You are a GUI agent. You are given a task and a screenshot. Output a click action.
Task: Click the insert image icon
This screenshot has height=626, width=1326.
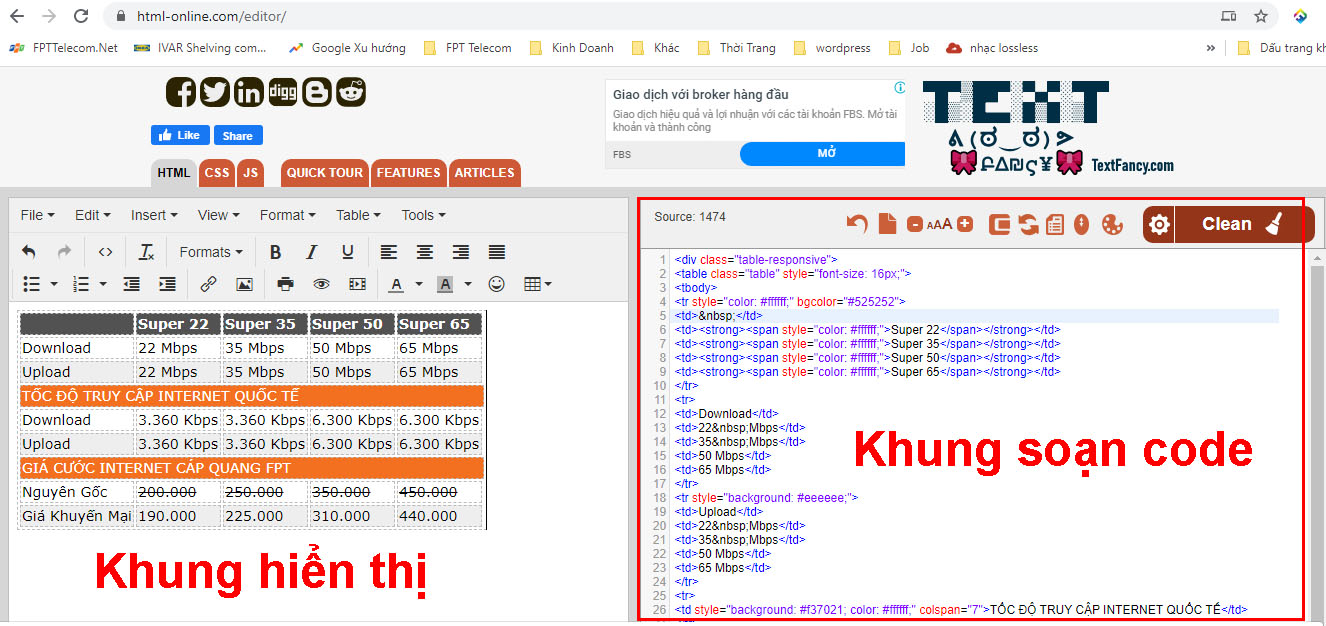coord(244,284)
